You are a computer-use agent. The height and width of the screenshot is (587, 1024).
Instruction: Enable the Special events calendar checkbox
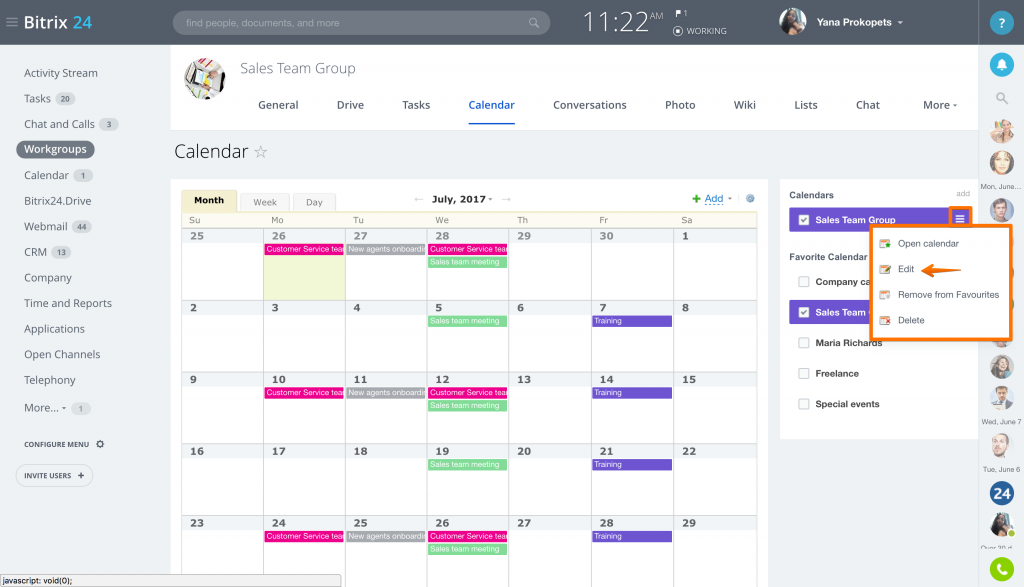pyautogui.click(x=803, y=404)
